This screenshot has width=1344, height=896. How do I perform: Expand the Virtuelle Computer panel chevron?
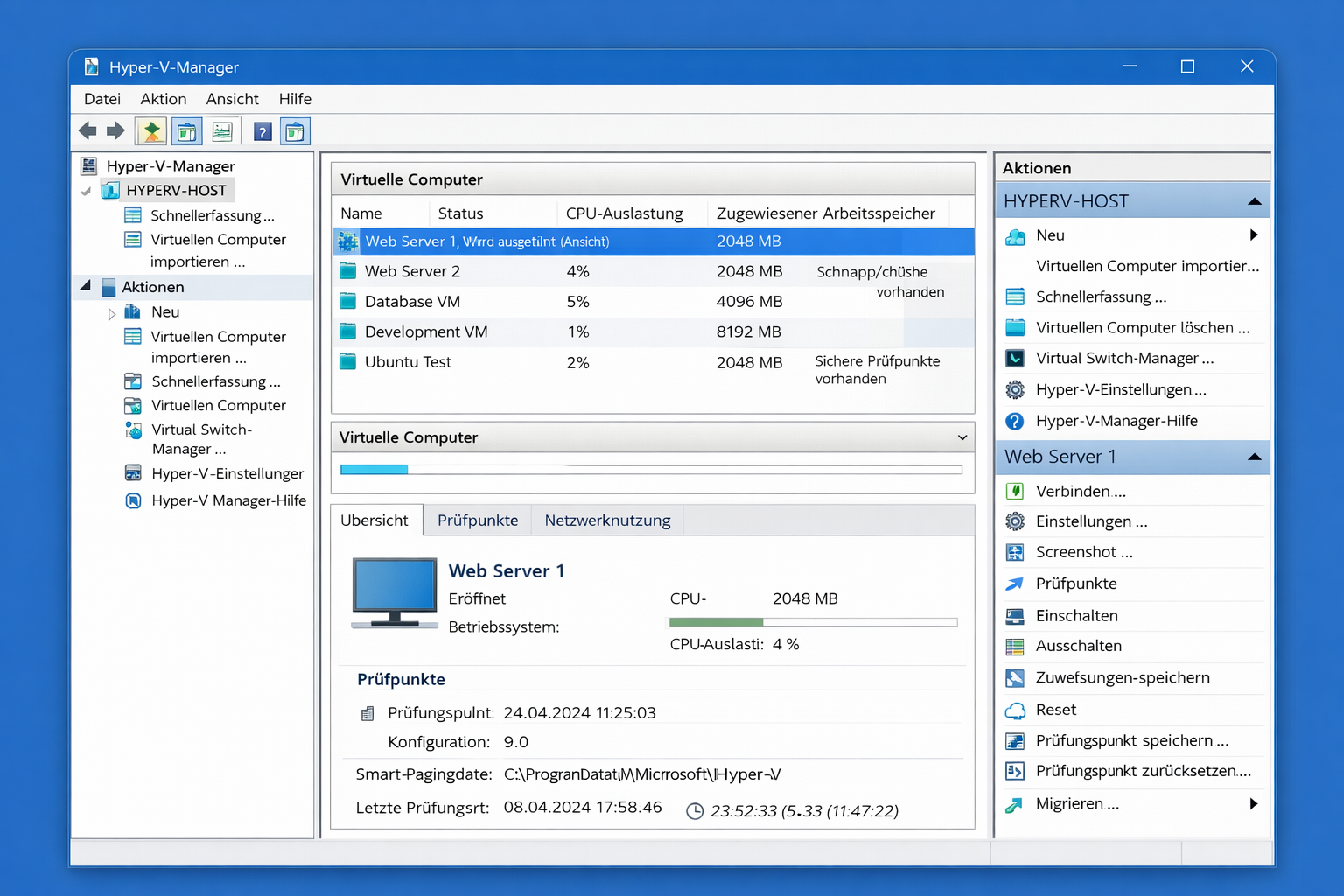tap(962, 437)
